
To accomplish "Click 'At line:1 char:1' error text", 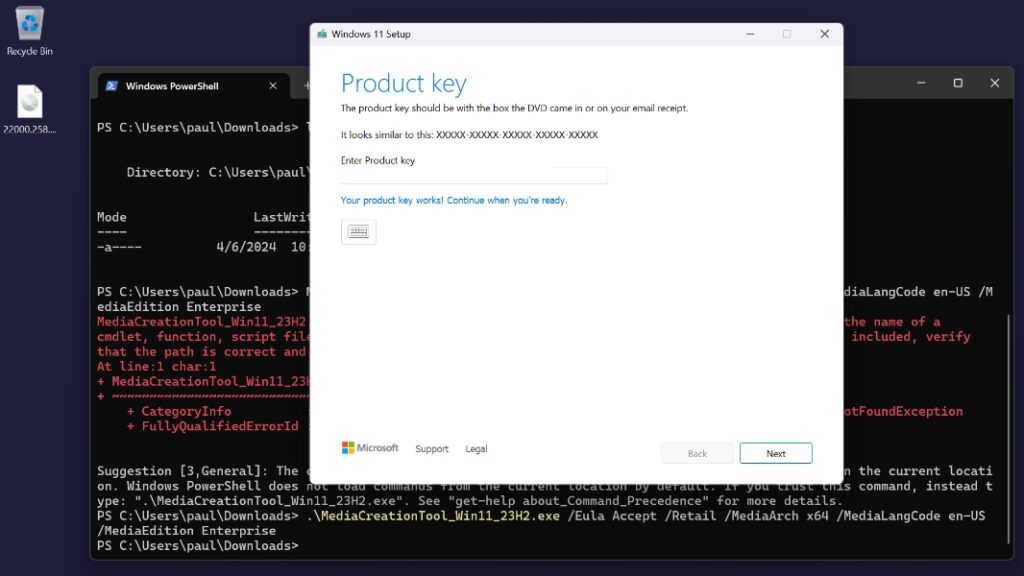I will click(156, 366).
